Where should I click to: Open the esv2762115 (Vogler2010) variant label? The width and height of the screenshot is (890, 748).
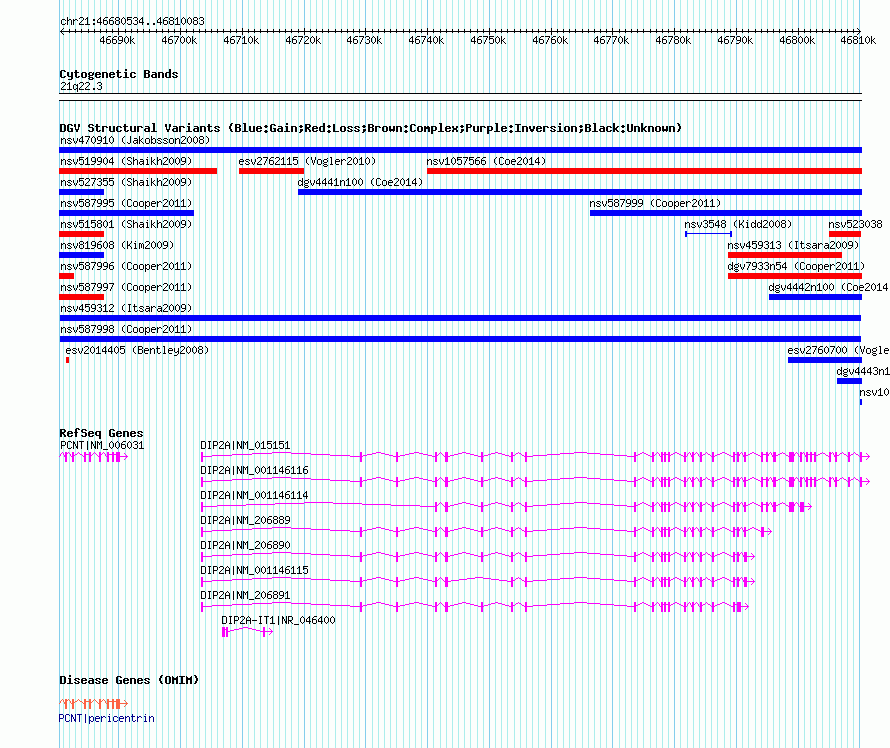(x=307, y=161)
